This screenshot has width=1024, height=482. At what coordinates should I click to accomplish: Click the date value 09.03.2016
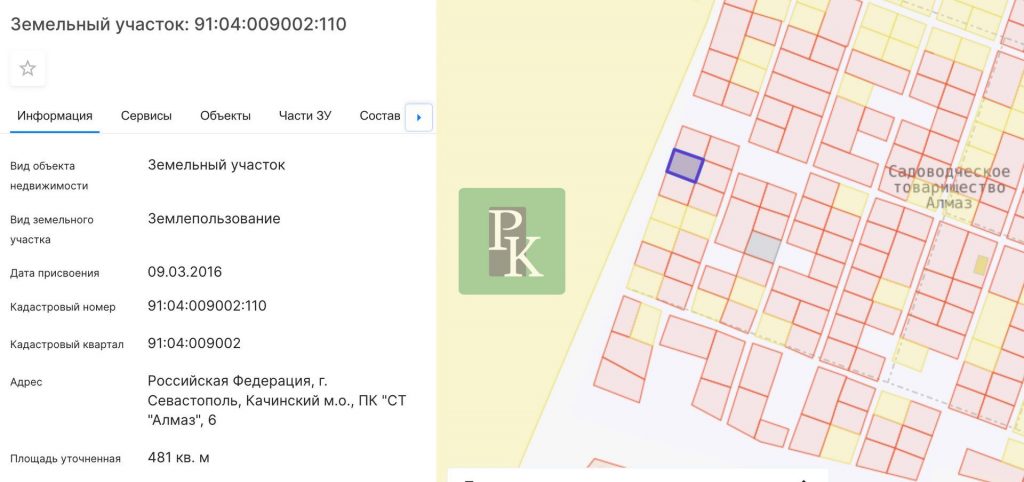185,272
